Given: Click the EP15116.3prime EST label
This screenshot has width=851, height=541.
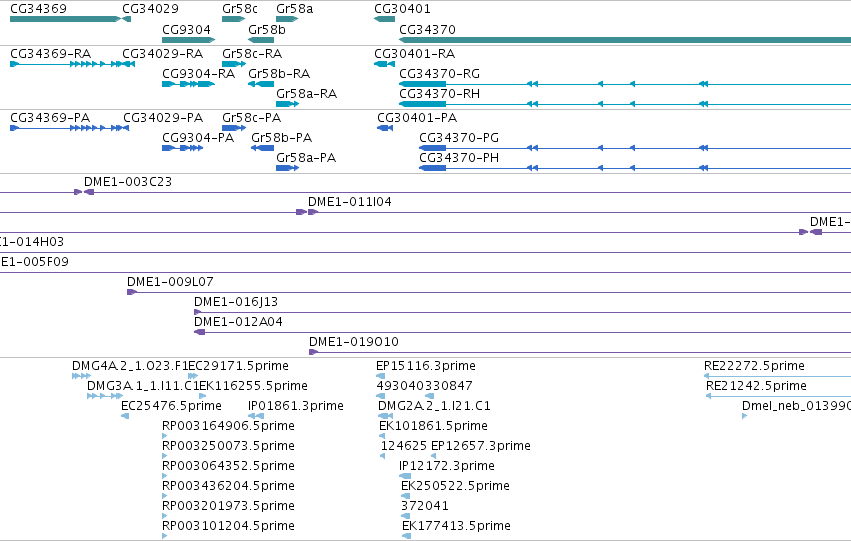Looking at the screenshot, I should point(426,366).
